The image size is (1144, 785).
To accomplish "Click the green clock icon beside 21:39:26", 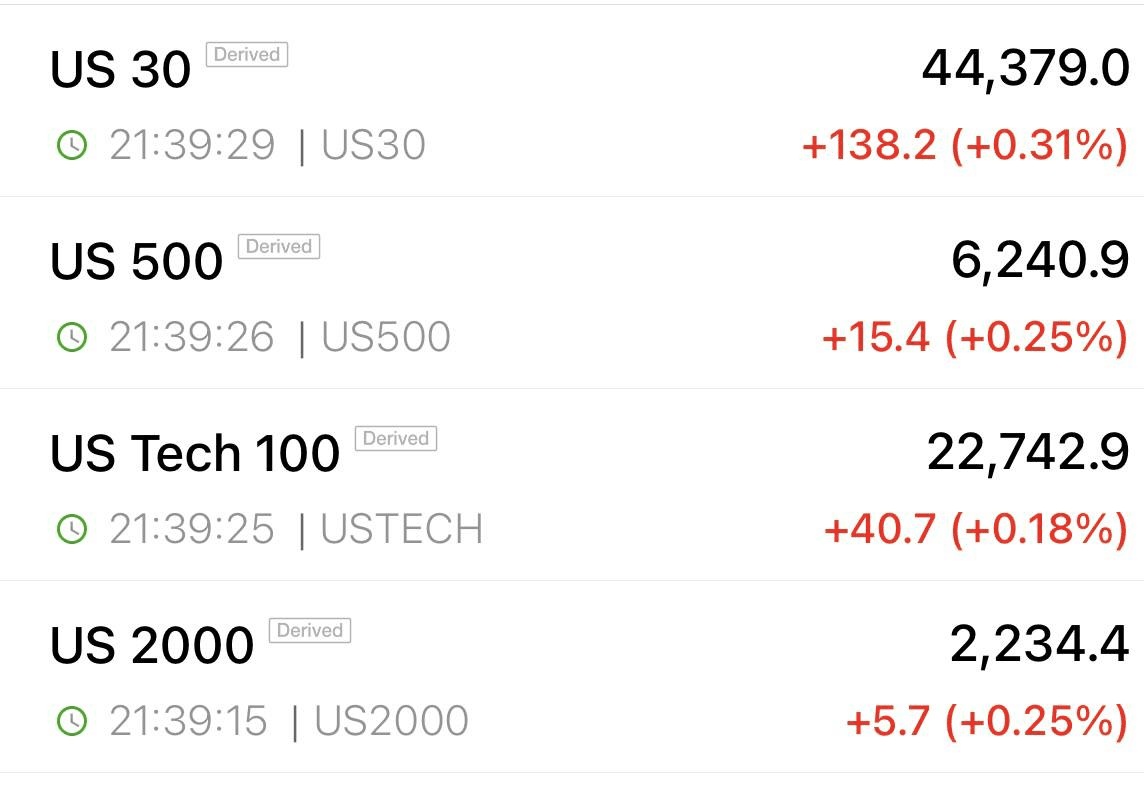I will pyautogui.click(x=72, y=337).
